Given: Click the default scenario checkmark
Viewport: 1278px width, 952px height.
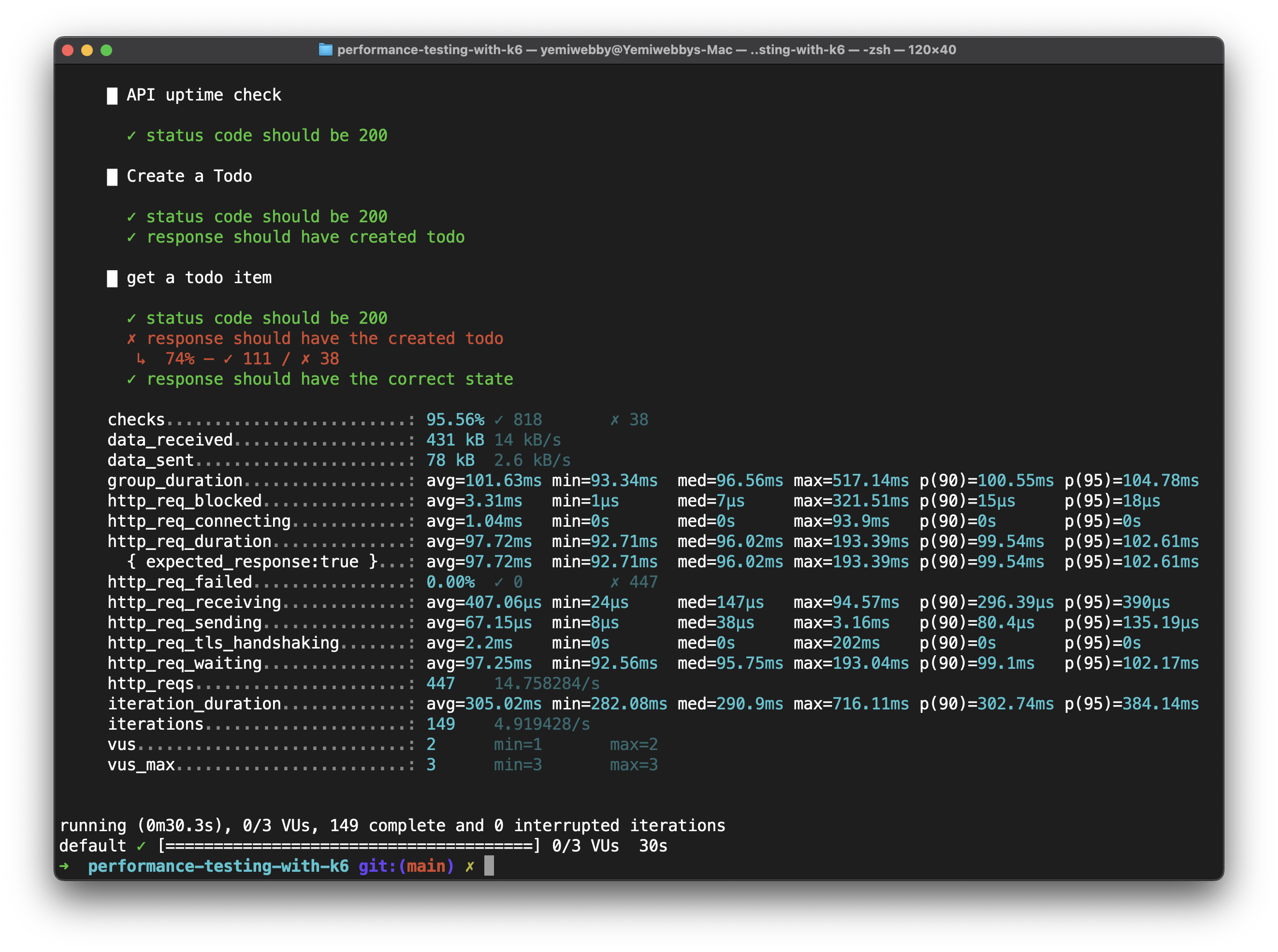Looking at the screenshot, I should click(140, 845).
